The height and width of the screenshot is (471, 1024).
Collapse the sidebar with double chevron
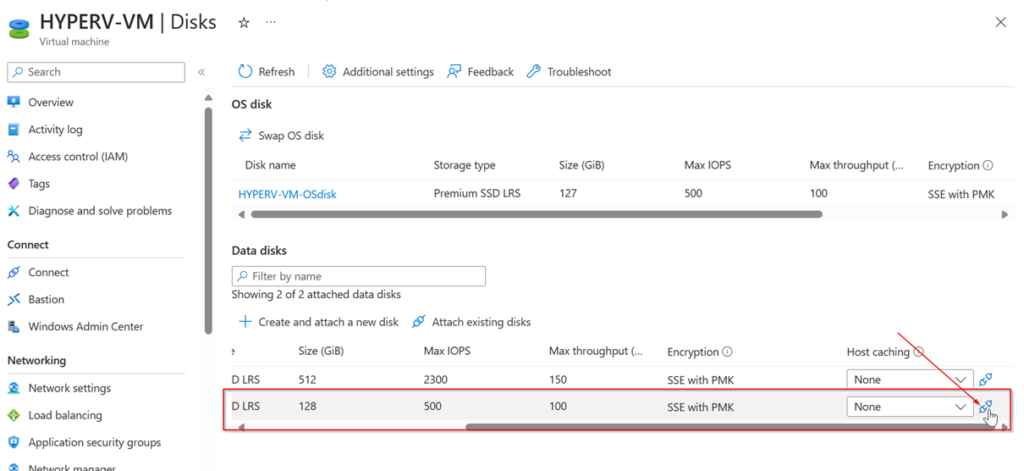click(201, 72)
